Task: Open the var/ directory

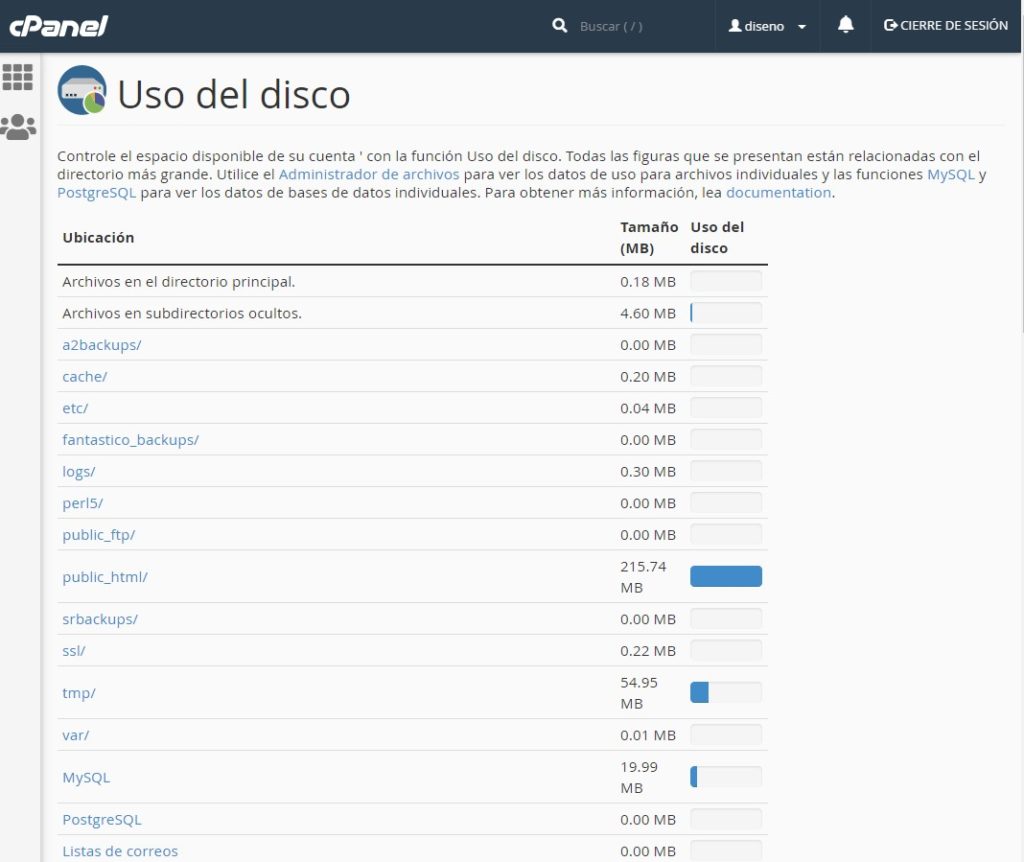Action: pos(76,735)
